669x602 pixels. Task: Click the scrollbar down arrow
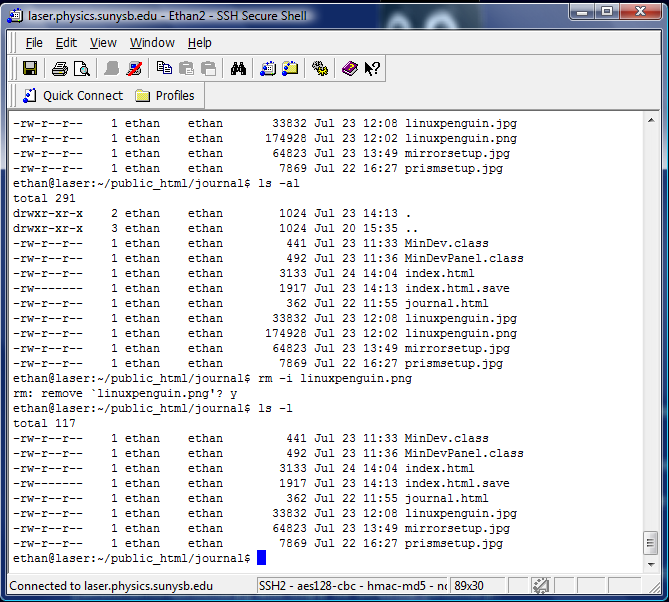point(651,564)
